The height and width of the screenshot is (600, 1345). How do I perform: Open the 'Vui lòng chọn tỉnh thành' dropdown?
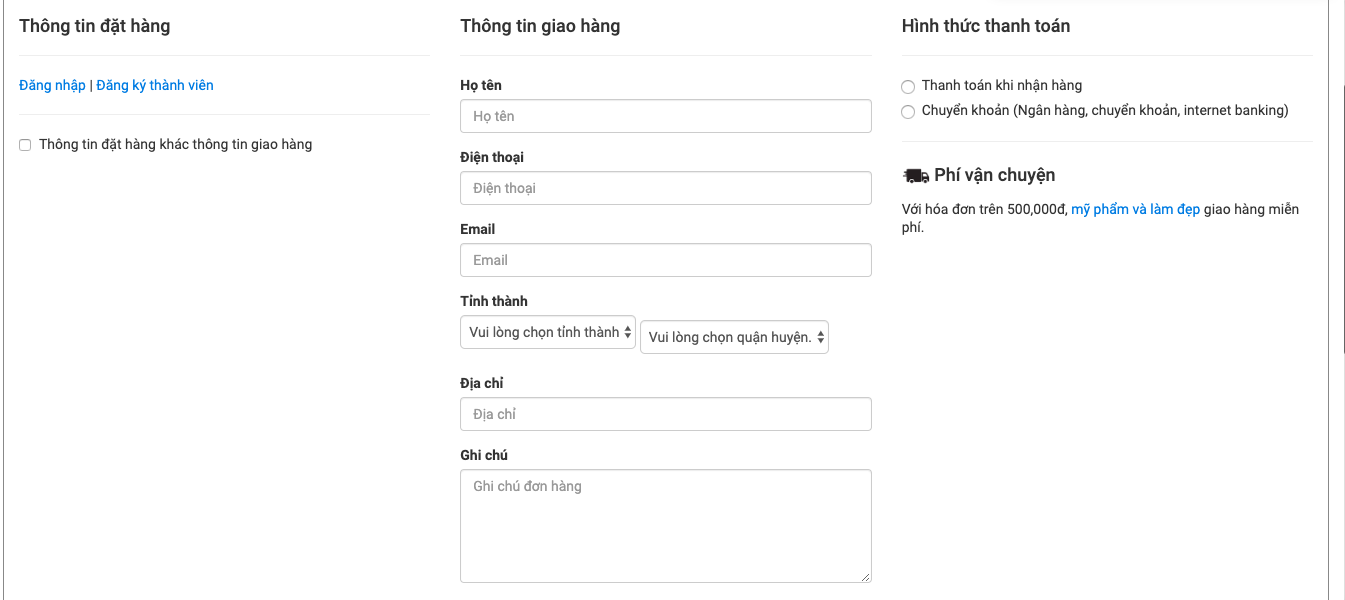tap(548, 332)
